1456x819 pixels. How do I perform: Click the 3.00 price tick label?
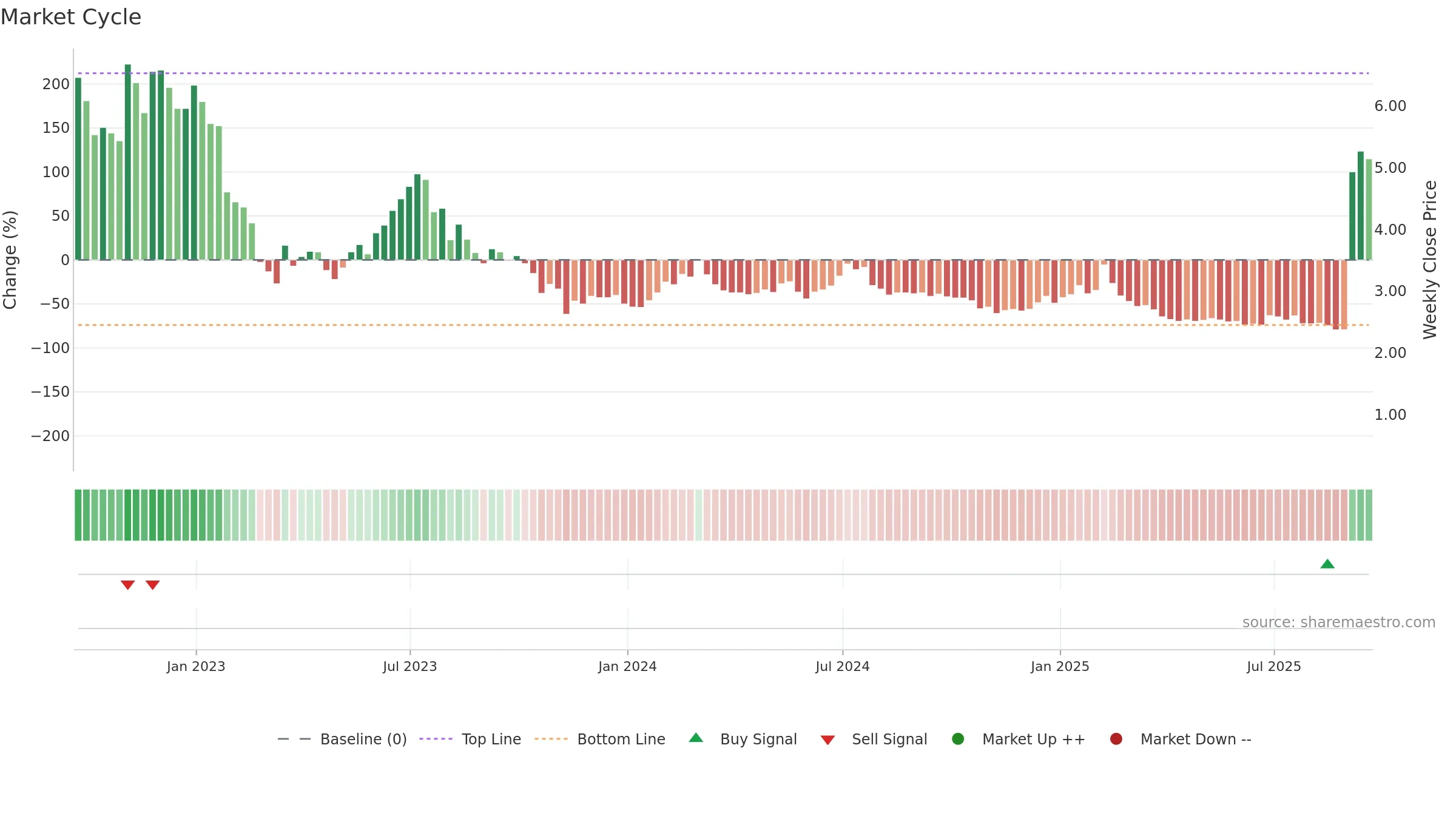(1390, 291)
